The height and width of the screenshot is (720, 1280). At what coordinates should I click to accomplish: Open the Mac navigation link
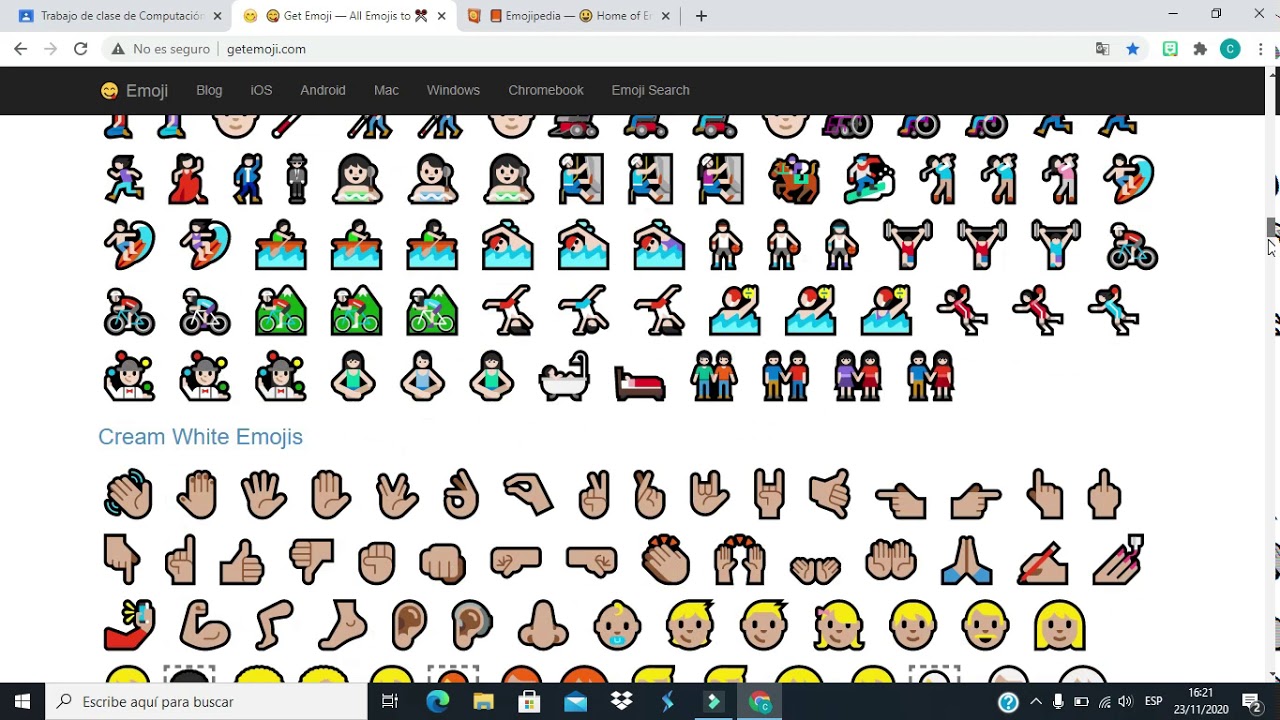[x=386, y=90]
